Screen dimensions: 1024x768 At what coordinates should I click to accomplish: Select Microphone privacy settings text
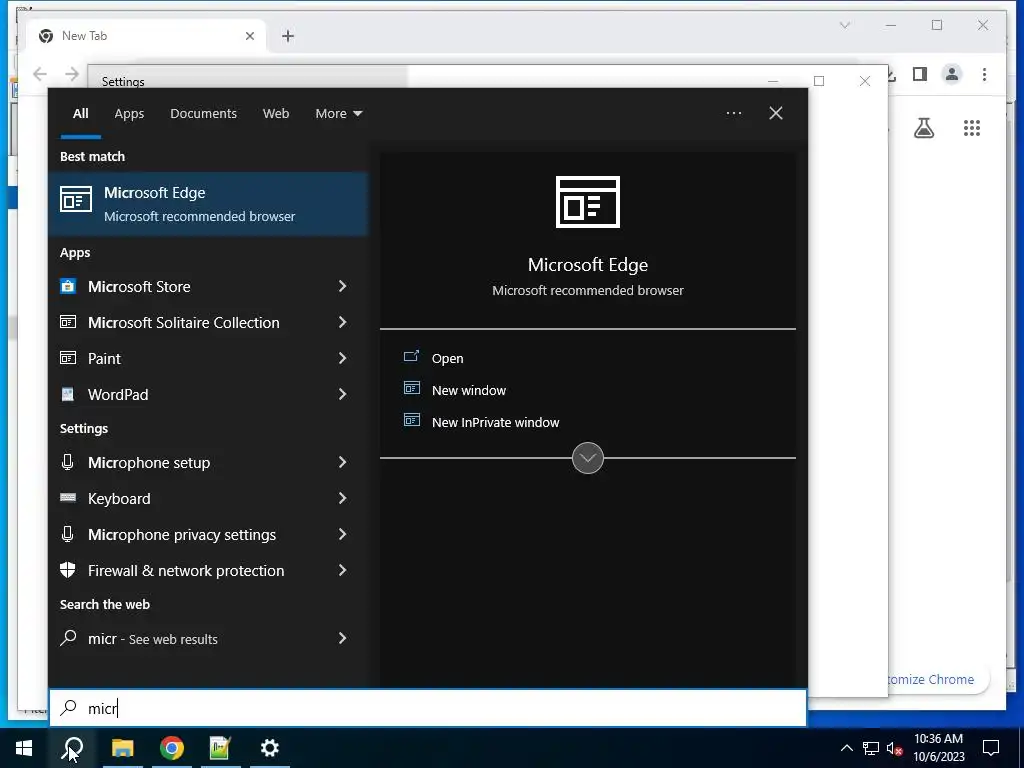182,535
